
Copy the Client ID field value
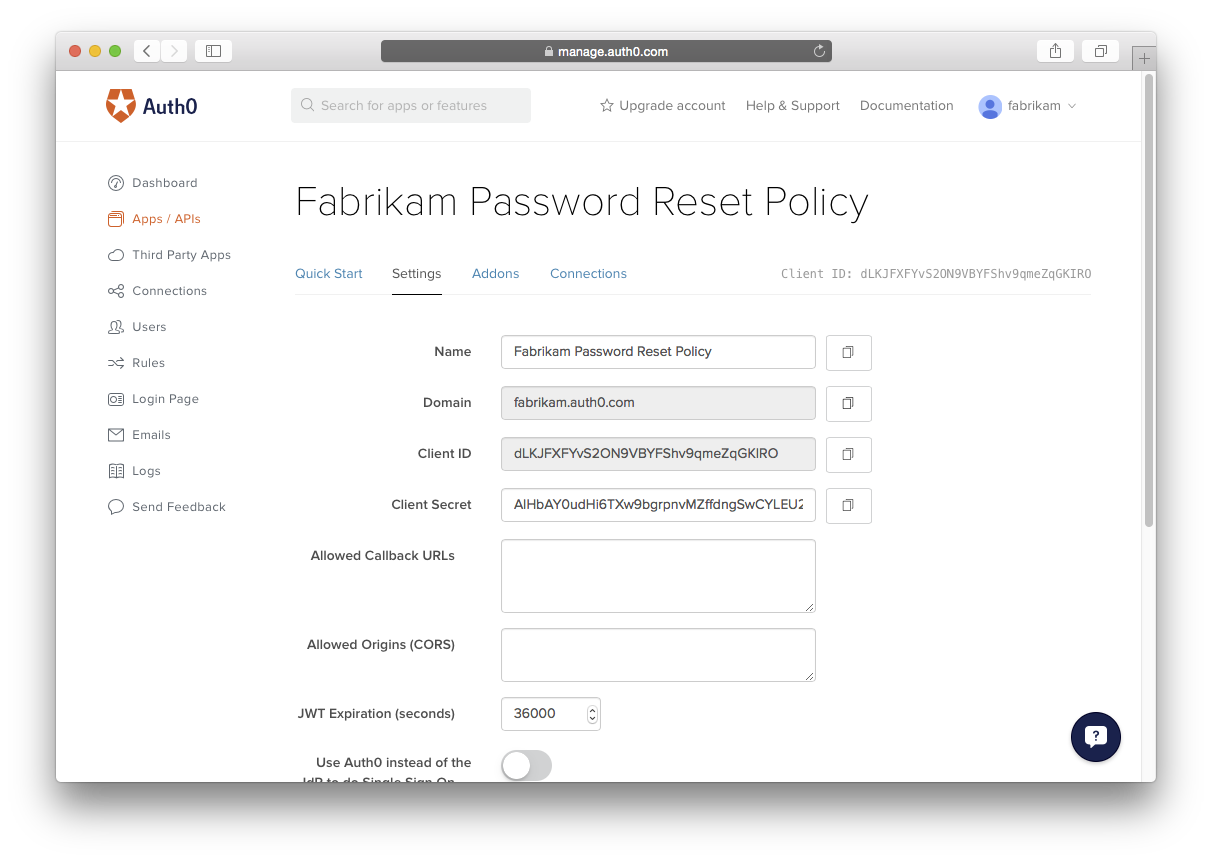click(x=848, y=454)
